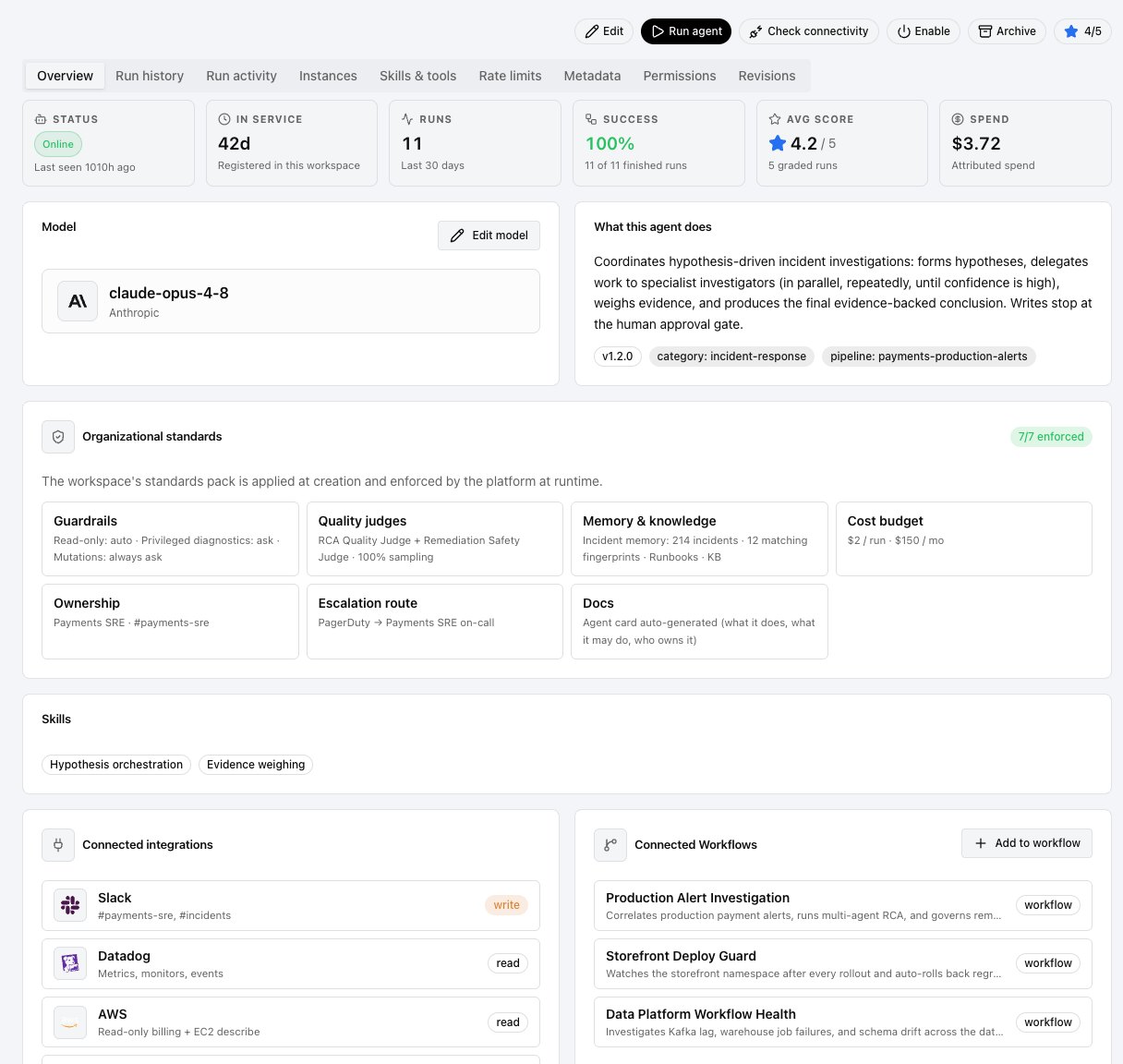Click the pipeline: payments-production-alerts tag
Image resolution: width=1123 pixels, height=1064 pixels.
click(929, 357)
